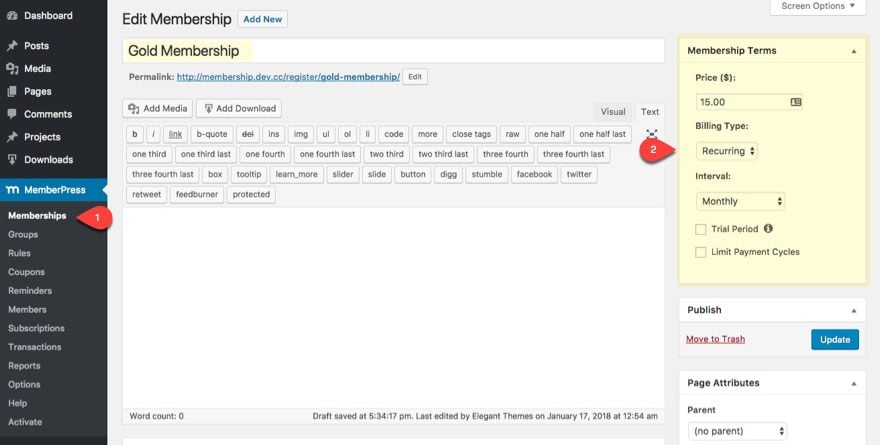This screenshot has width=880, height=445.
Task: Open the Interval Monthly dropdown
Action: point(740,201)
